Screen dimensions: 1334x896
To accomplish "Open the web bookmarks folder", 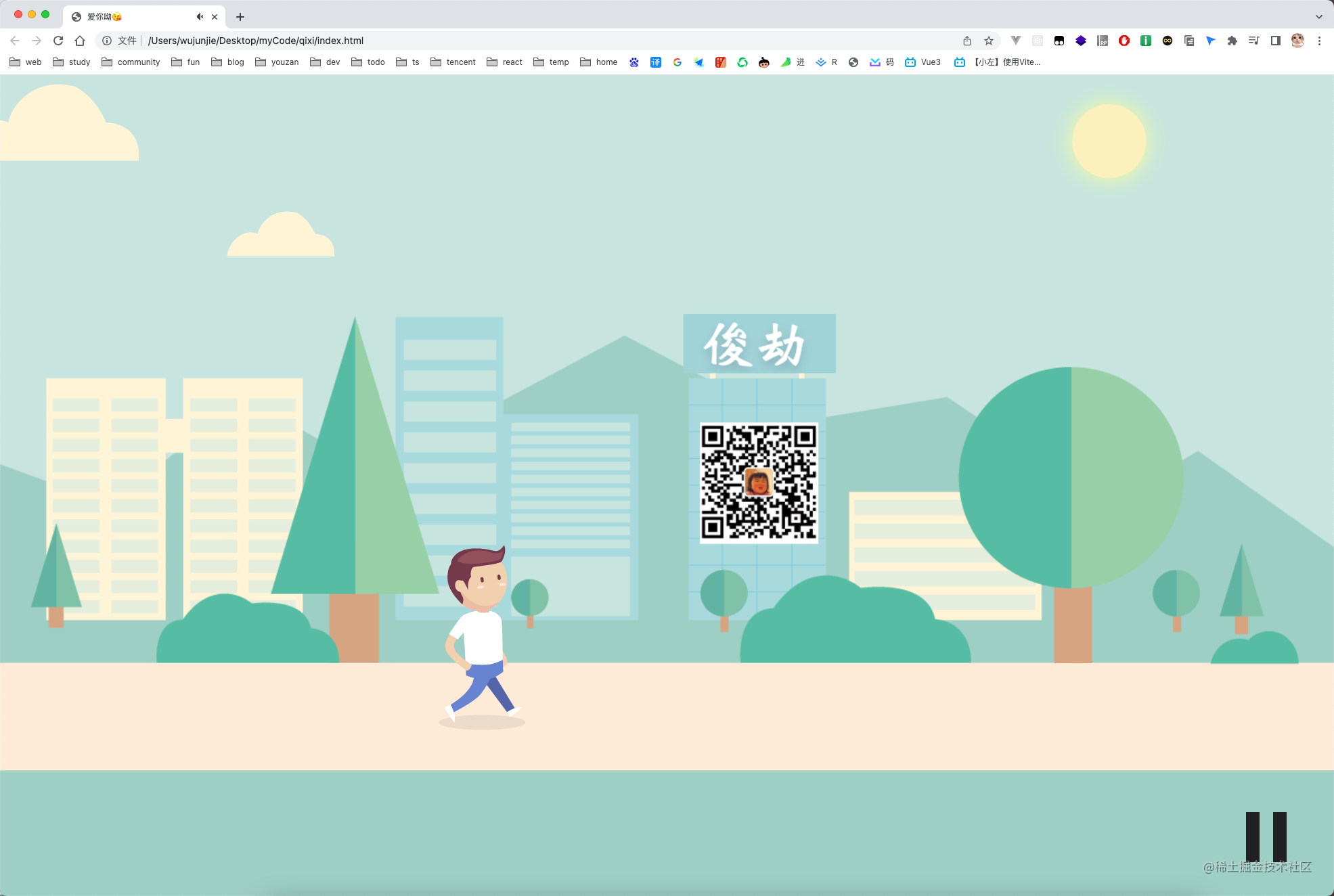I will (x=26, y=62).
